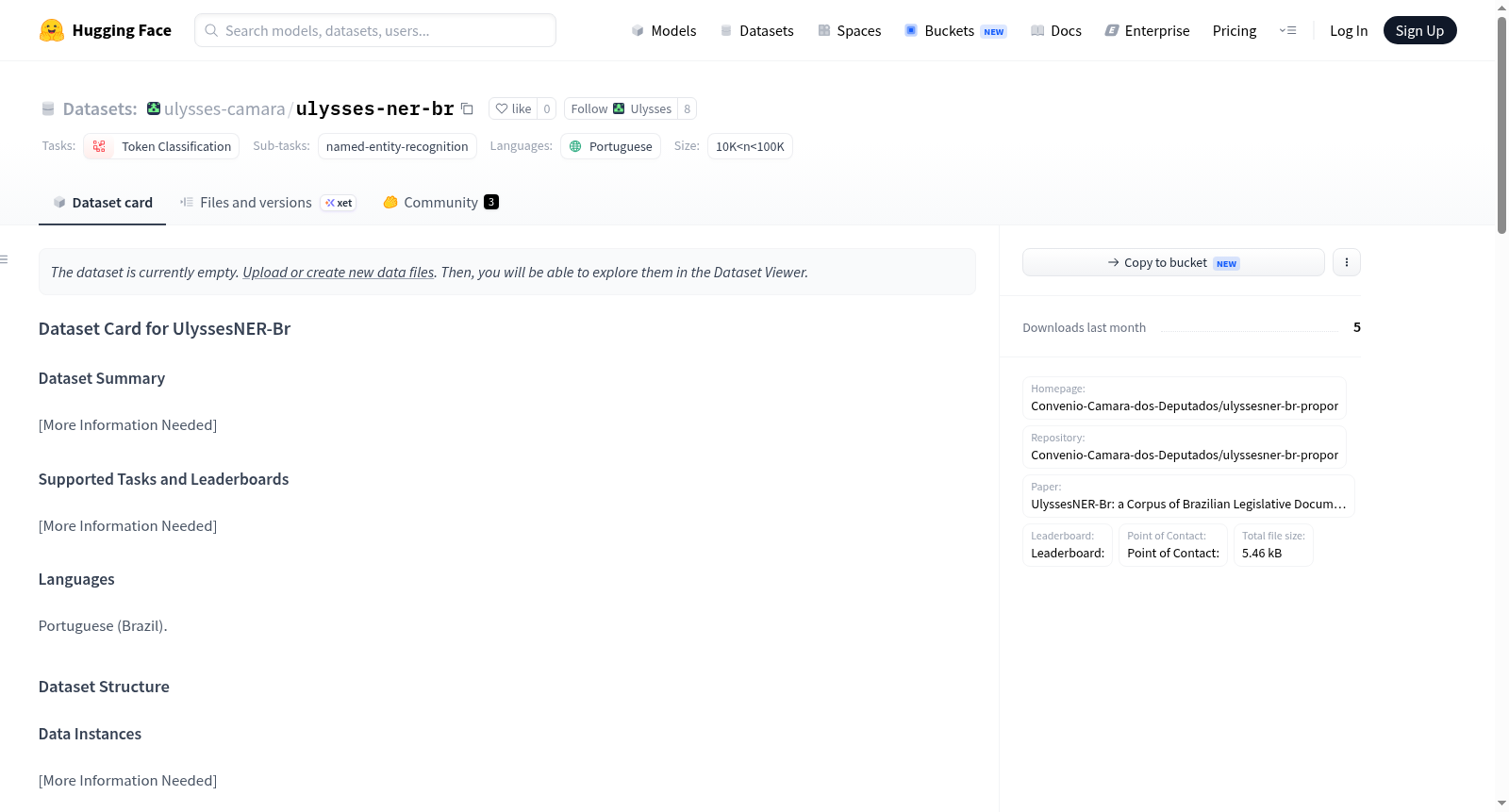Click the Dataset Summary heading

point(102,378)
